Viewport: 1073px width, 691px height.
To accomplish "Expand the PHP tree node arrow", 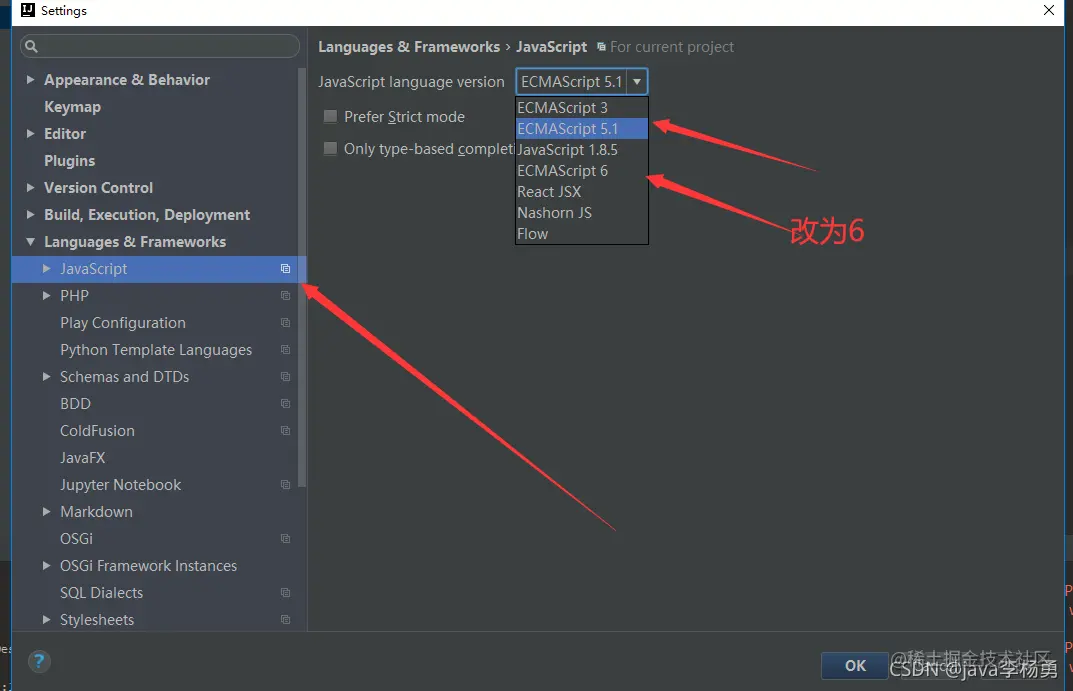I will click(x=47, y=296).
